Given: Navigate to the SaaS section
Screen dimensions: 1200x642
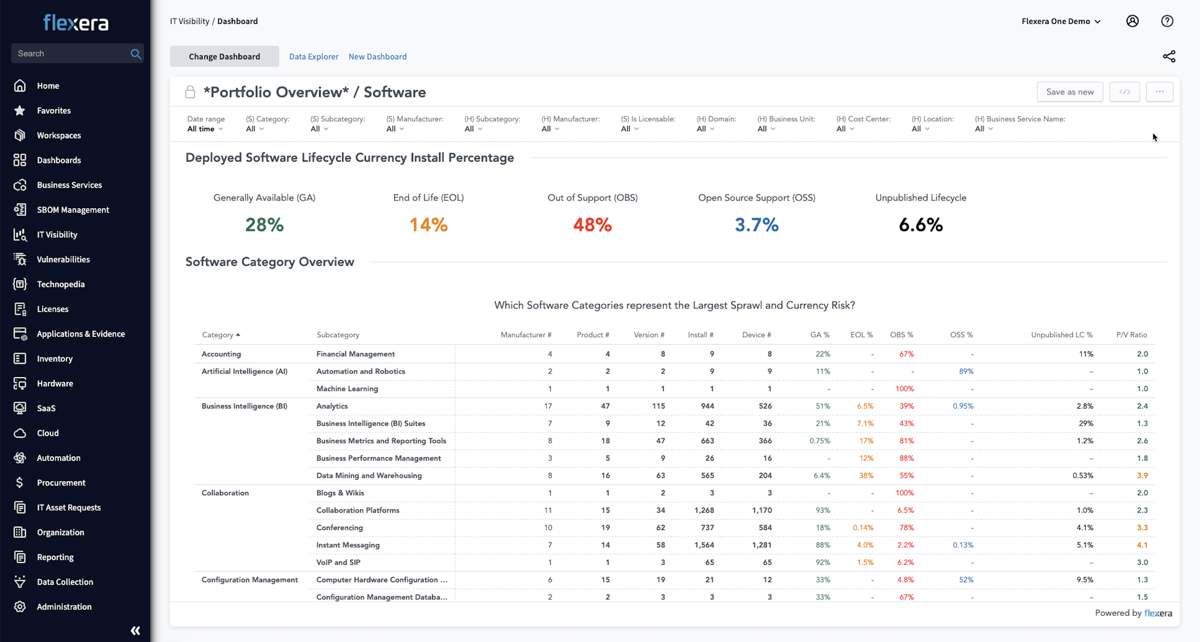Looking at the screenshot, I should [45, 408].
